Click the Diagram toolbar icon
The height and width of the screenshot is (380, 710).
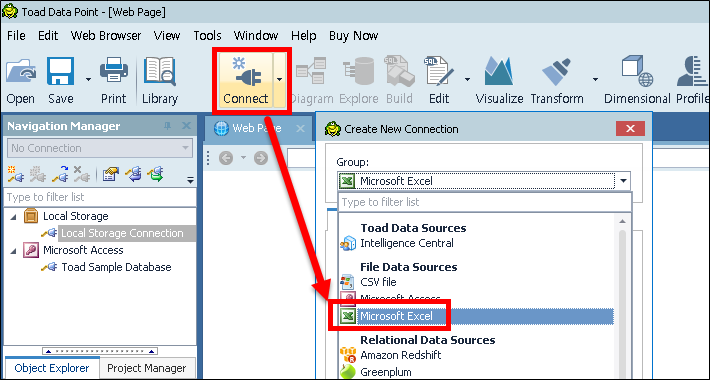coord(311,72)
